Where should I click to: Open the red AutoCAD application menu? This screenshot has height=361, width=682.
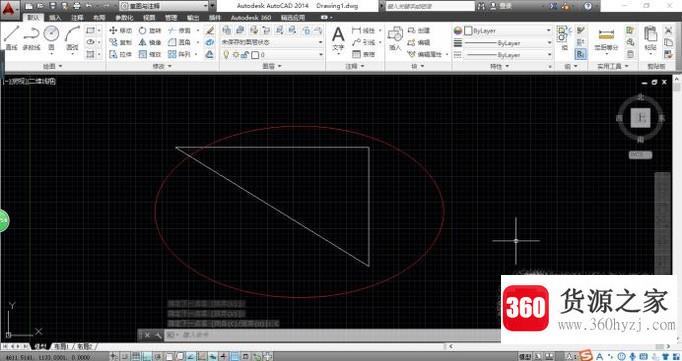[x=10, y=9]
